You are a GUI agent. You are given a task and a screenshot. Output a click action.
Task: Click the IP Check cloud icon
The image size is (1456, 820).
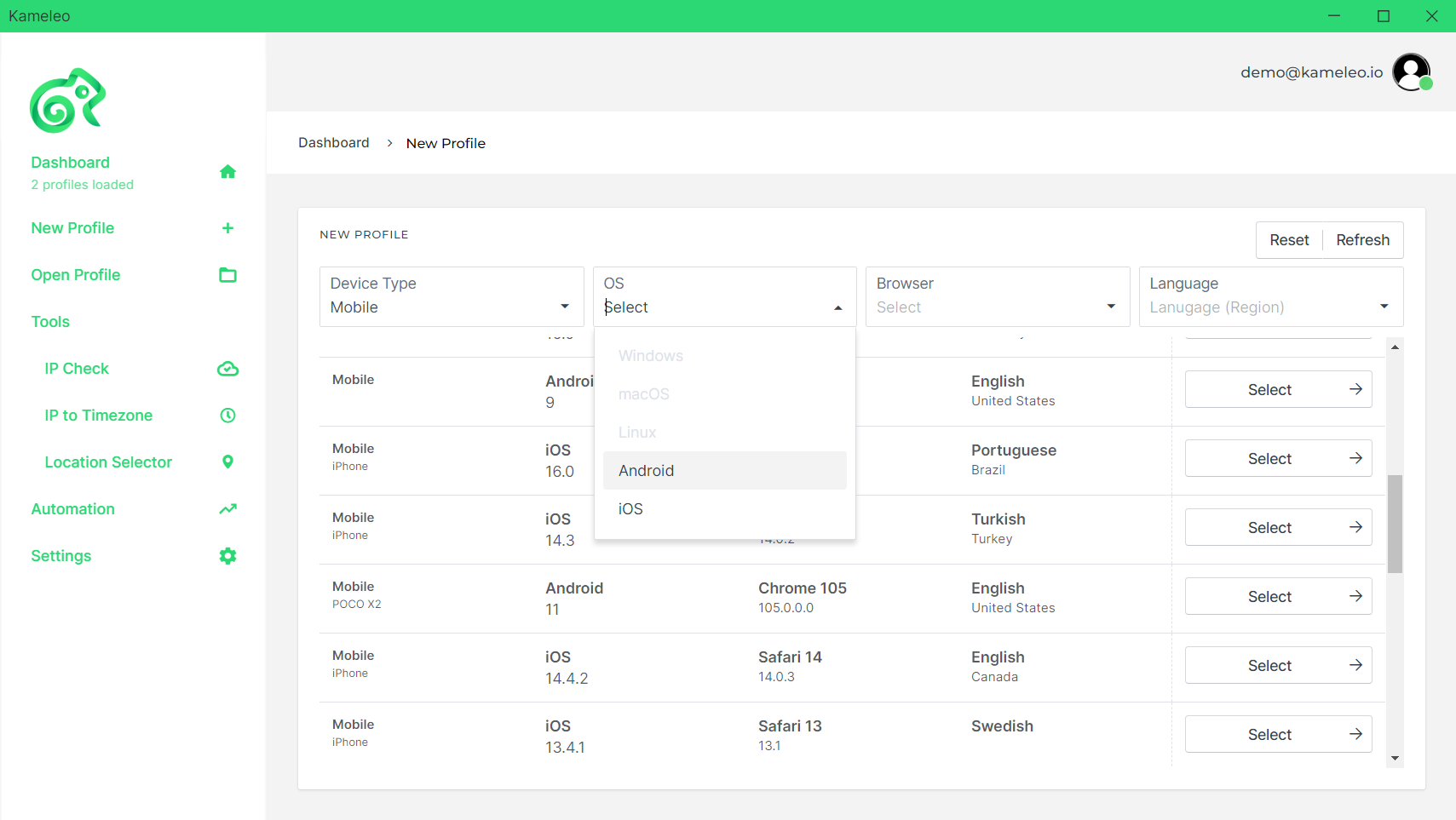tap(227, 368)
